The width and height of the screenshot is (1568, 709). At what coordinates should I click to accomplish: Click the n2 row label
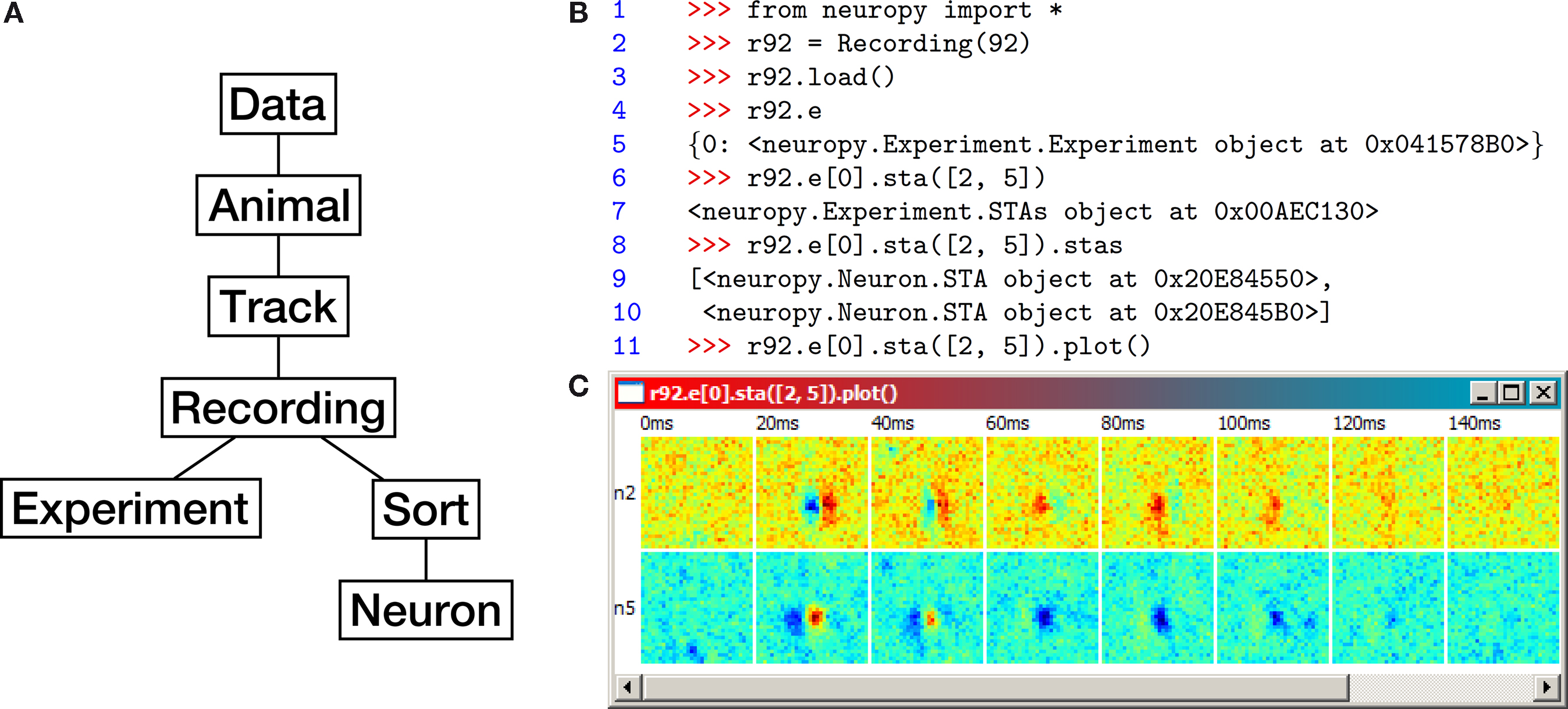[x=624, y=493]
